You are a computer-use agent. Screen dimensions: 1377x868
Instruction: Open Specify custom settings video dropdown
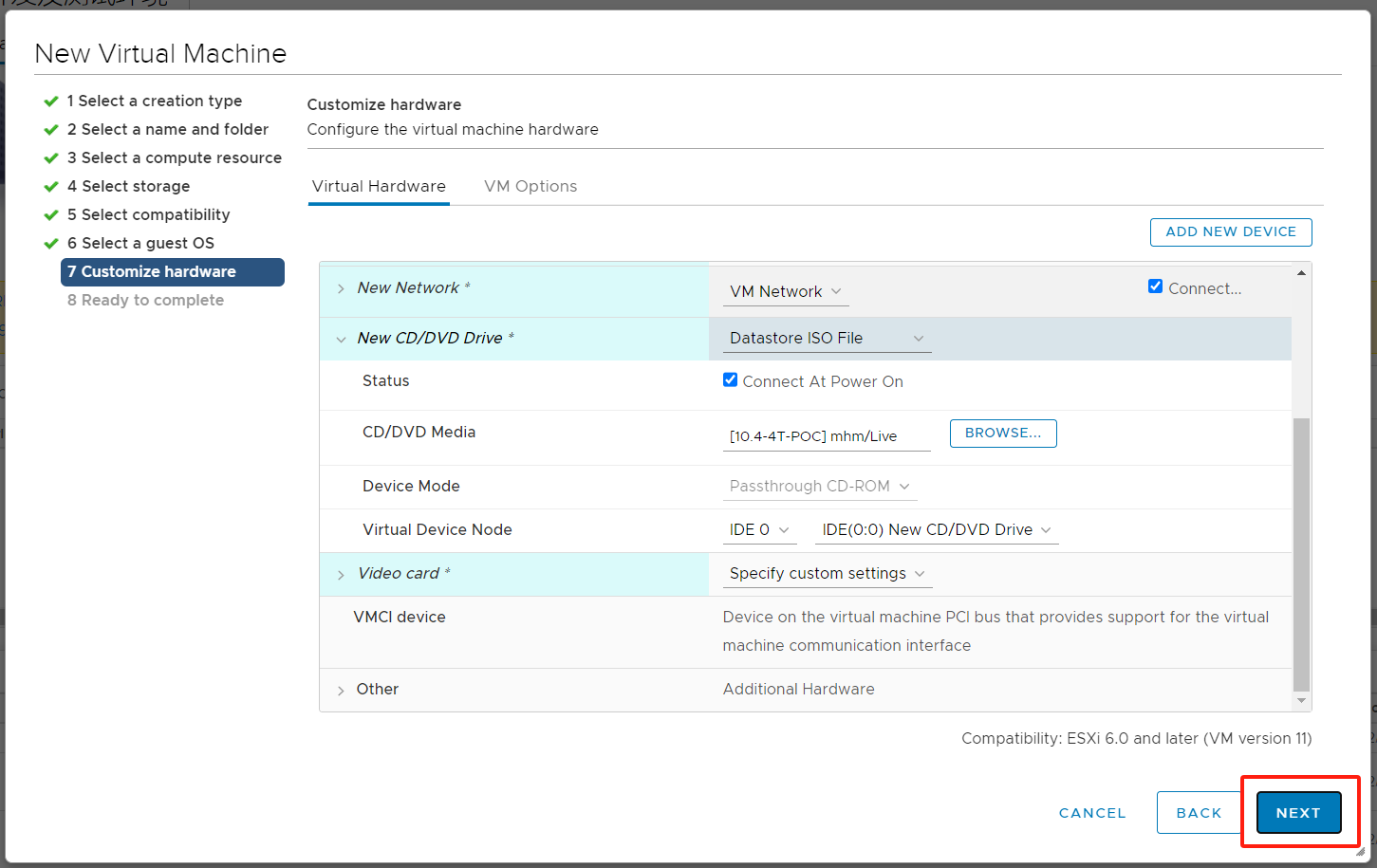[827, 574]
